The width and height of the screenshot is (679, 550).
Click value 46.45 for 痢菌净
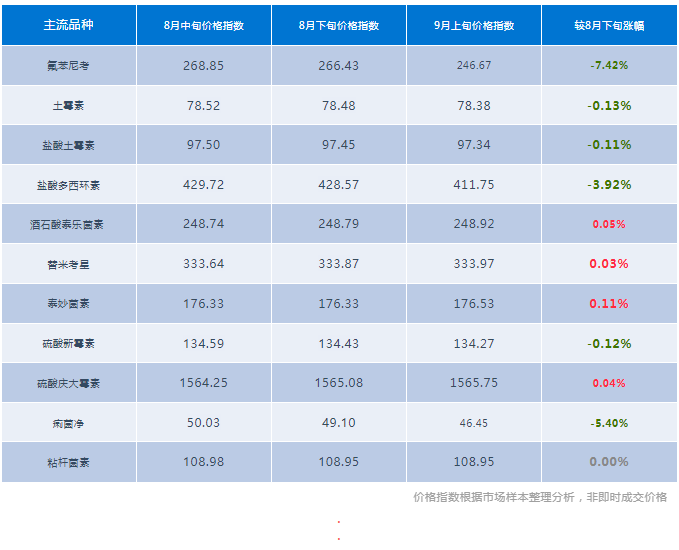(474, 423)
